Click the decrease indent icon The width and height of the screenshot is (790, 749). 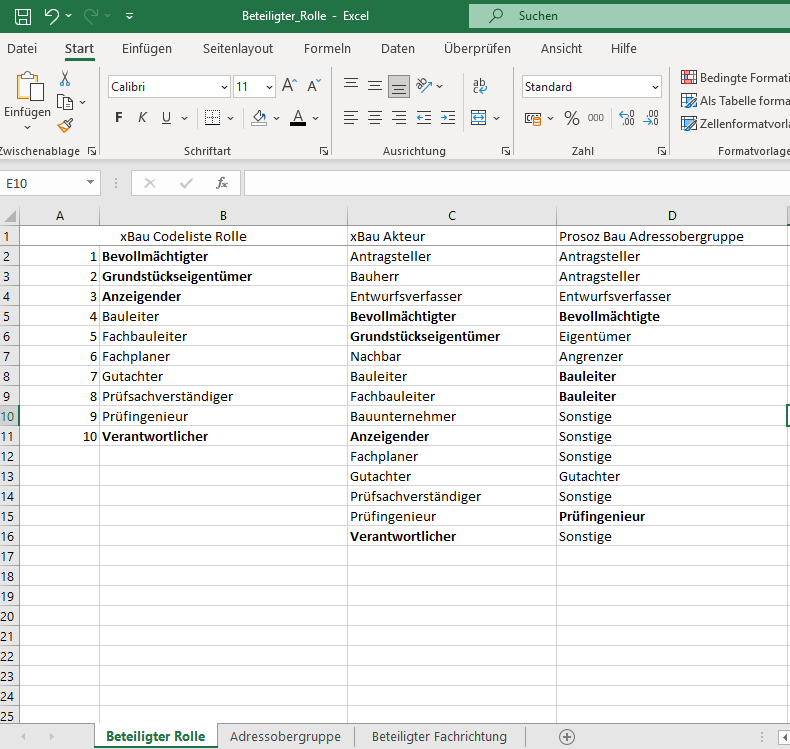coord(424,118)
